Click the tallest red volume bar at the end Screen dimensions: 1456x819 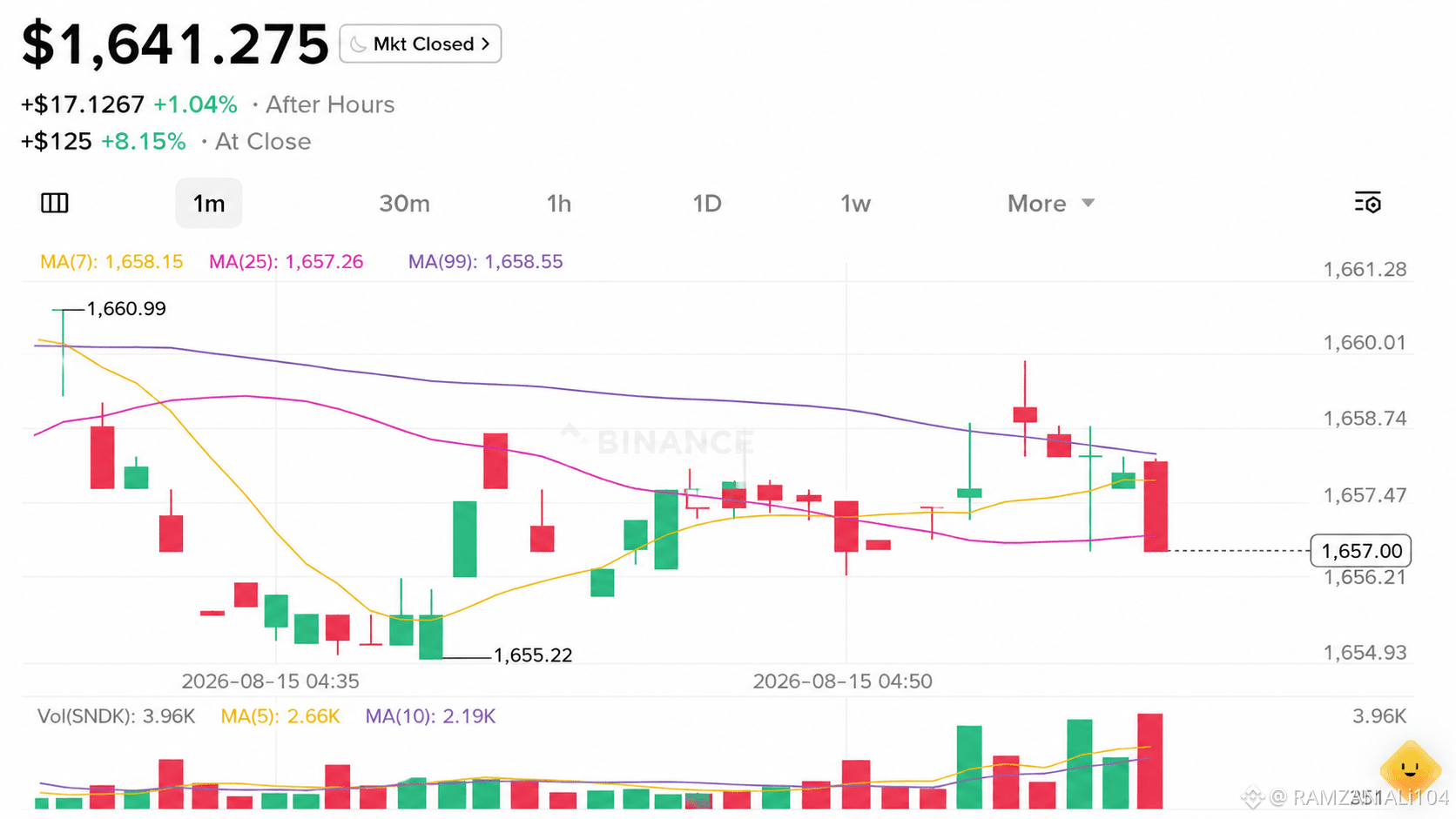coord(1149,761)
